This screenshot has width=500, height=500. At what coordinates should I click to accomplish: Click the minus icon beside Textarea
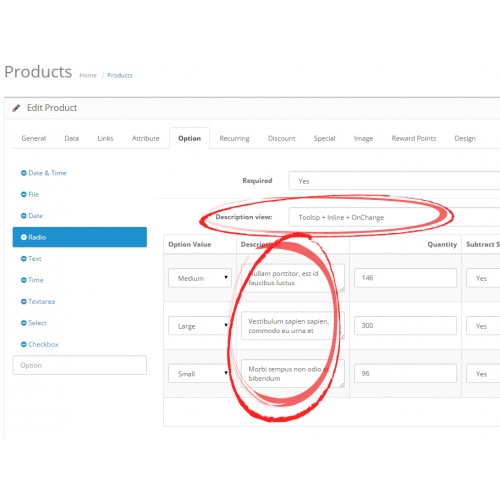tap(24, 301)
